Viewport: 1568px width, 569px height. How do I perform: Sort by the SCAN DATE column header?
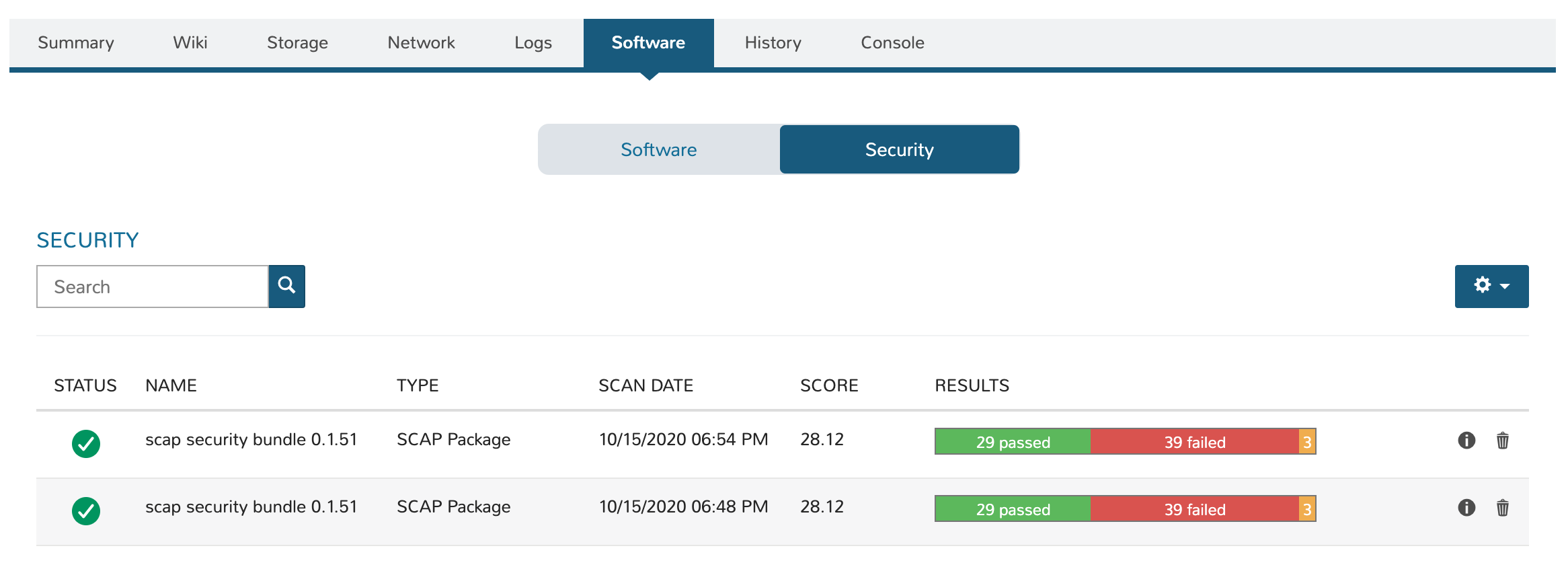coord(645,385)
